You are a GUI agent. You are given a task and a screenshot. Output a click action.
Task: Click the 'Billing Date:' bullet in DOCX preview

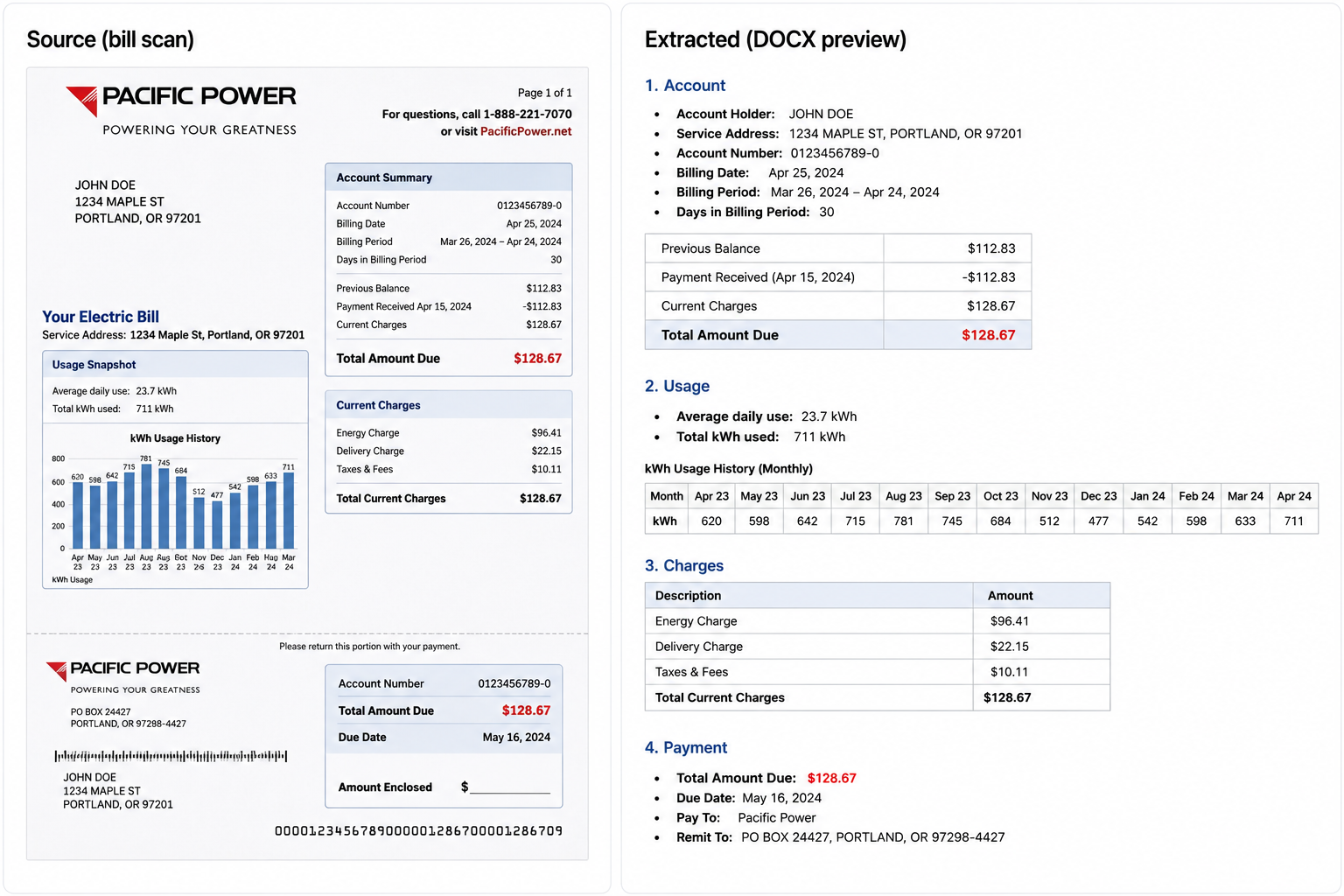coord(759,173)
